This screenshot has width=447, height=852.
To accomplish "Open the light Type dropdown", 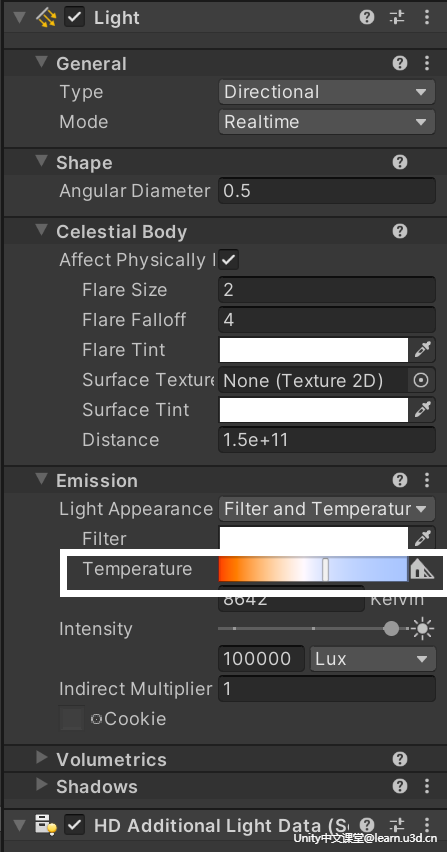I will pyautogui.click(x=326, y=92).
